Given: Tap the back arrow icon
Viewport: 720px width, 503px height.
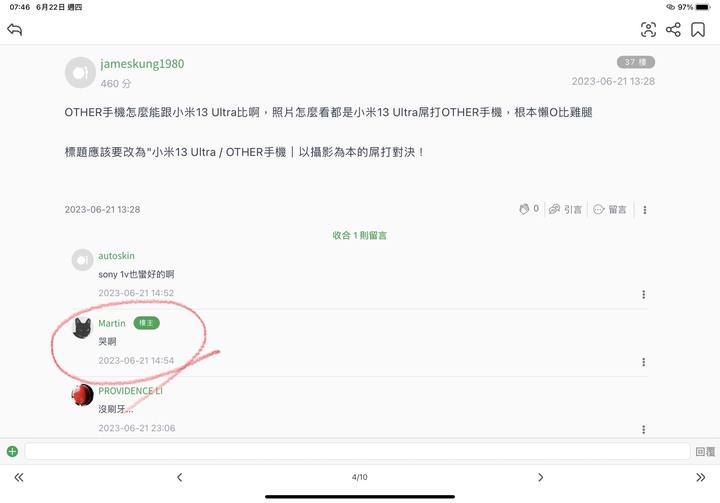Looking at the screenshot, I should [15, 29].
